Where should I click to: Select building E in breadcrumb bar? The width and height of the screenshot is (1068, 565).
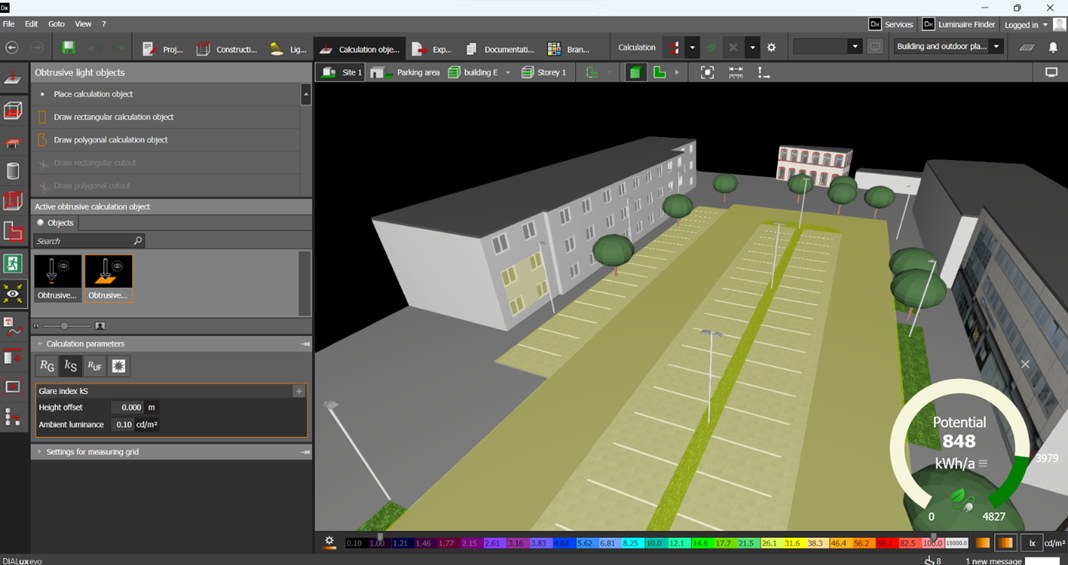(473, 72)
